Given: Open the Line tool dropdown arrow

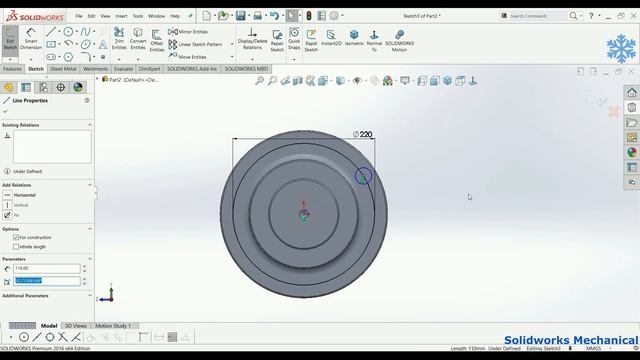Looking at the screenshot, I should point(59,31).
